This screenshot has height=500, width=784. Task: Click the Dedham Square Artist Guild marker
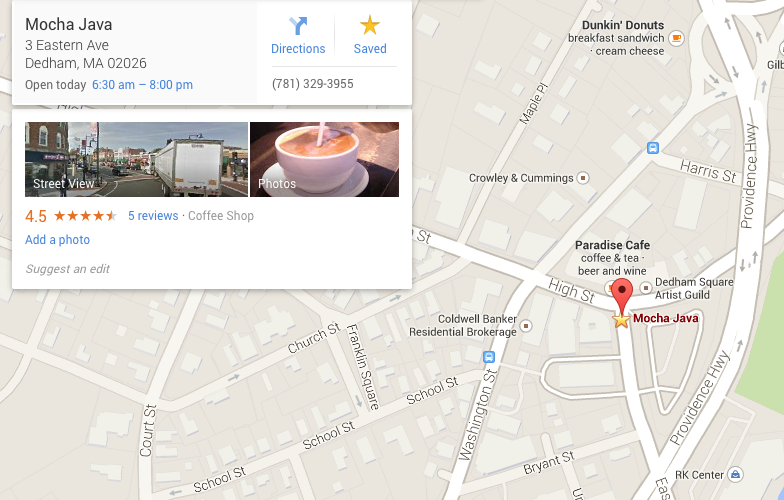click(646, 288)
